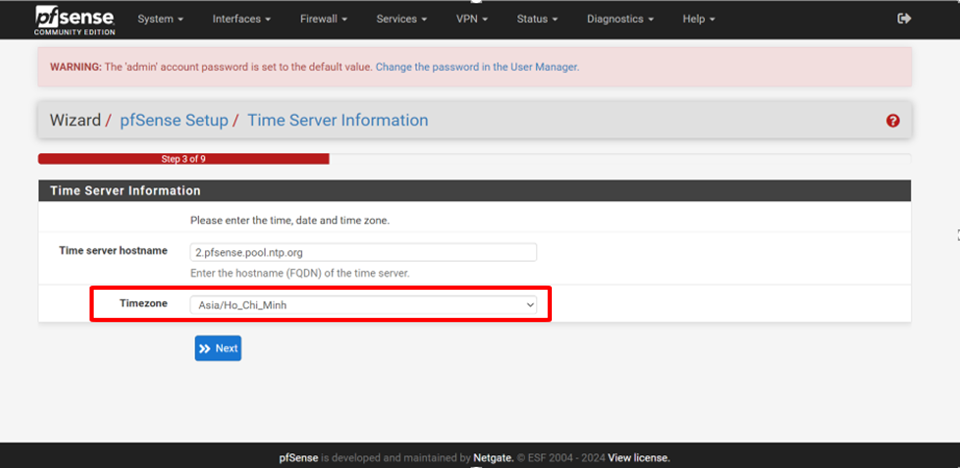Expand the Firewall menu
This screenshot has width=960, height=468.
pyautogui.click(x=323, y=19)
